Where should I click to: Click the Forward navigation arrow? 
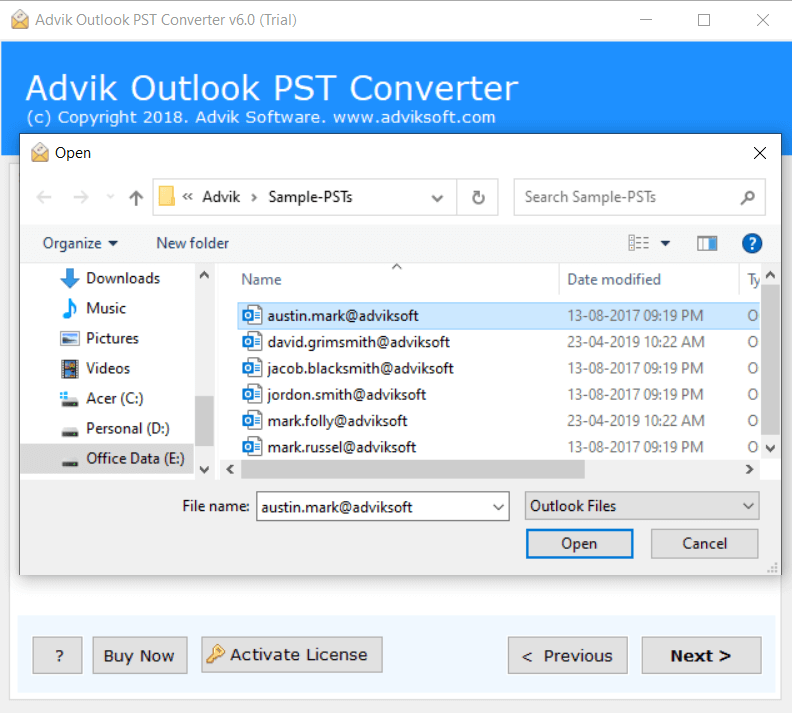[x=81, y=197]
